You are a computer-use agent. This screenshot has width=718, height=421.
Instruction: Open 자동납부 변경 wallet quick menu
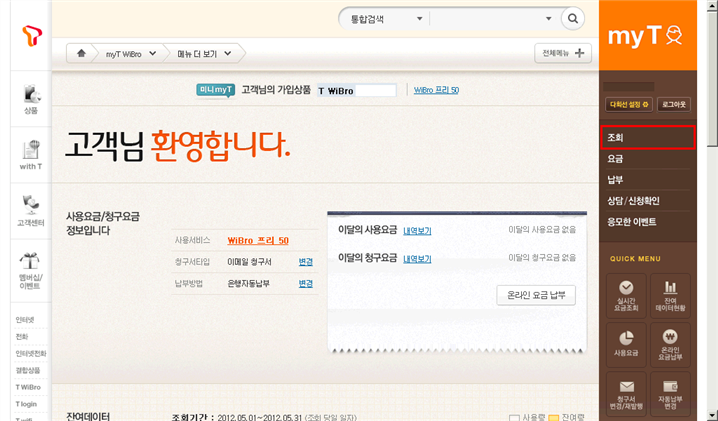tap(670, 394)
